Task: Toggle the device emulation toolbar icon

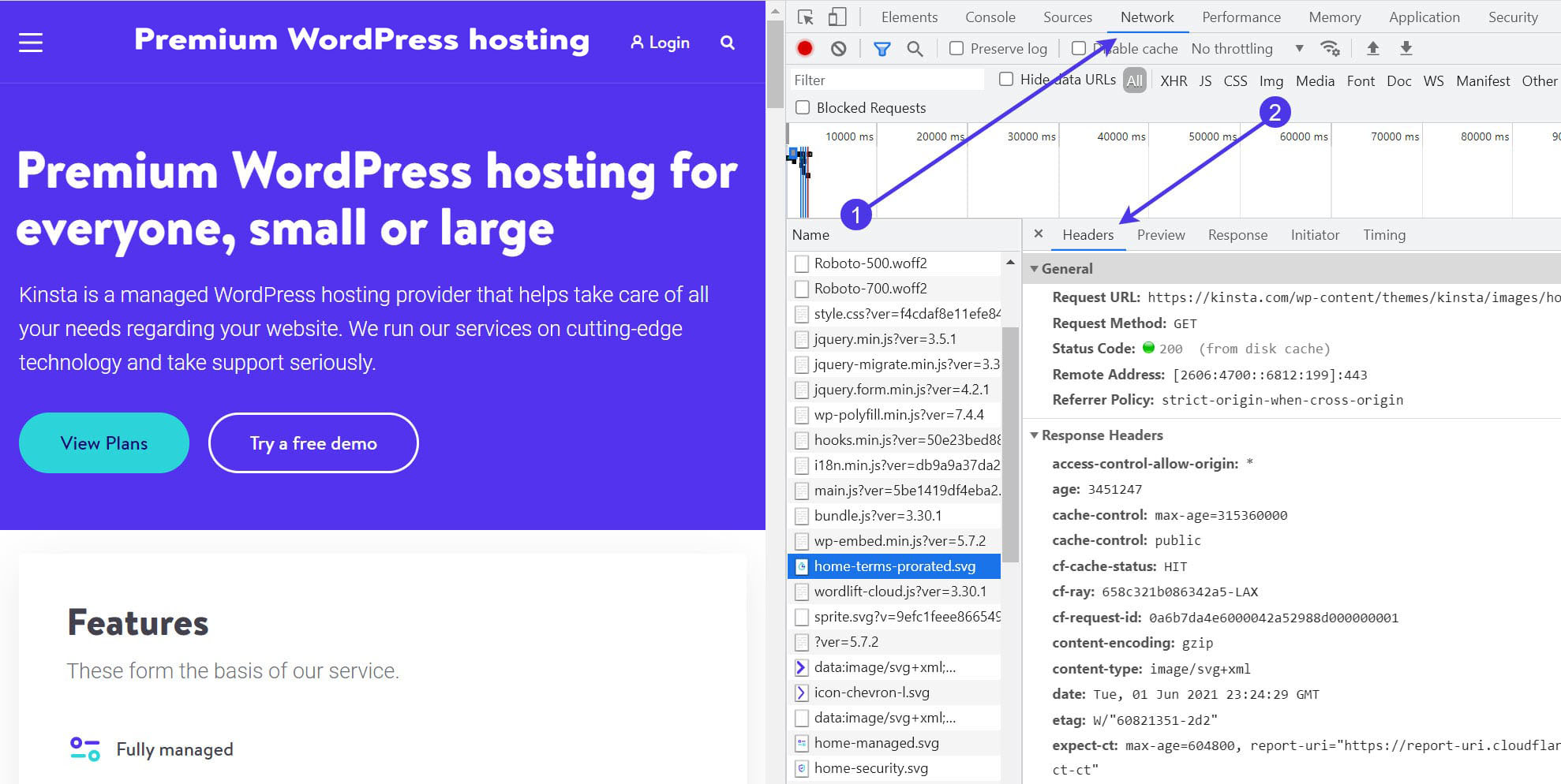Action: [x=837, y=17]
